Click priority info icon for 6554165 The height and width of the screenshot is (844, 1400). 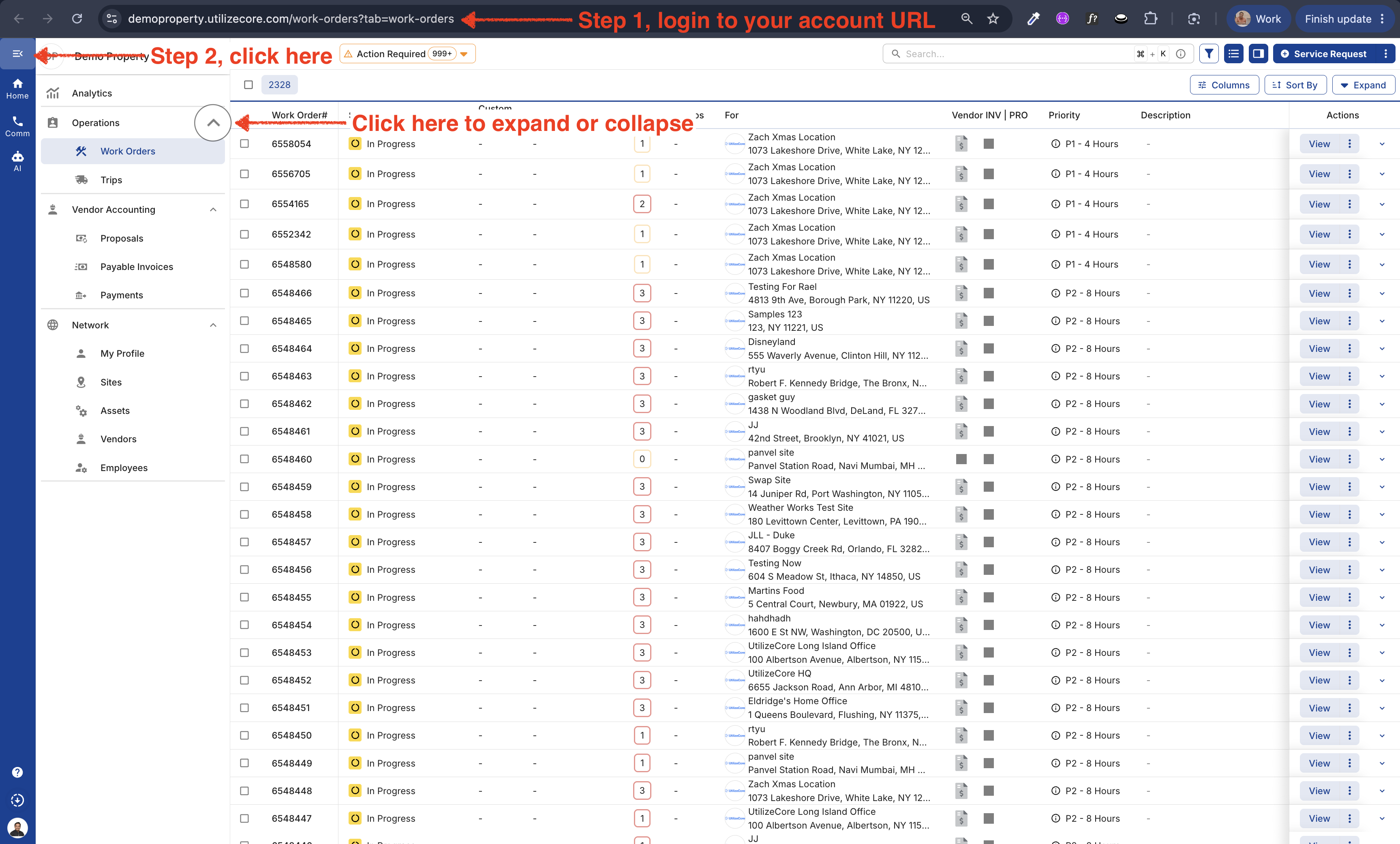tap(1055, 204)
